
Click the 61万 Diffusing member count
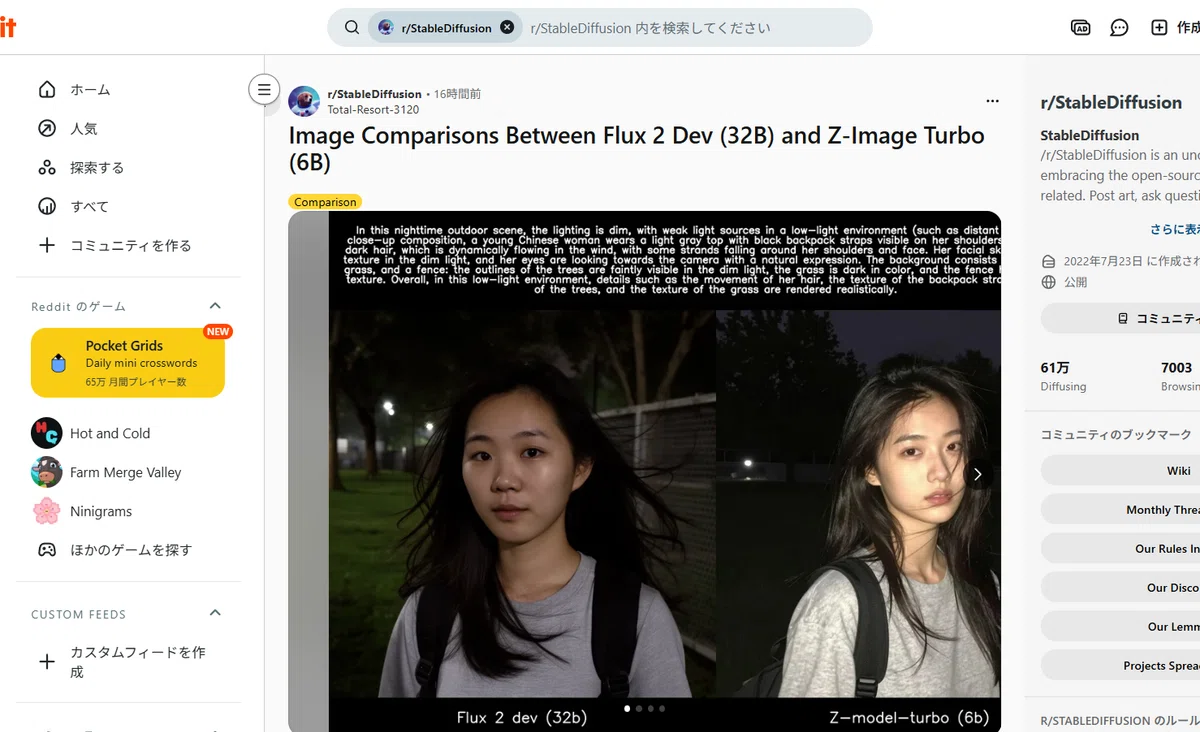point(1063,376)
